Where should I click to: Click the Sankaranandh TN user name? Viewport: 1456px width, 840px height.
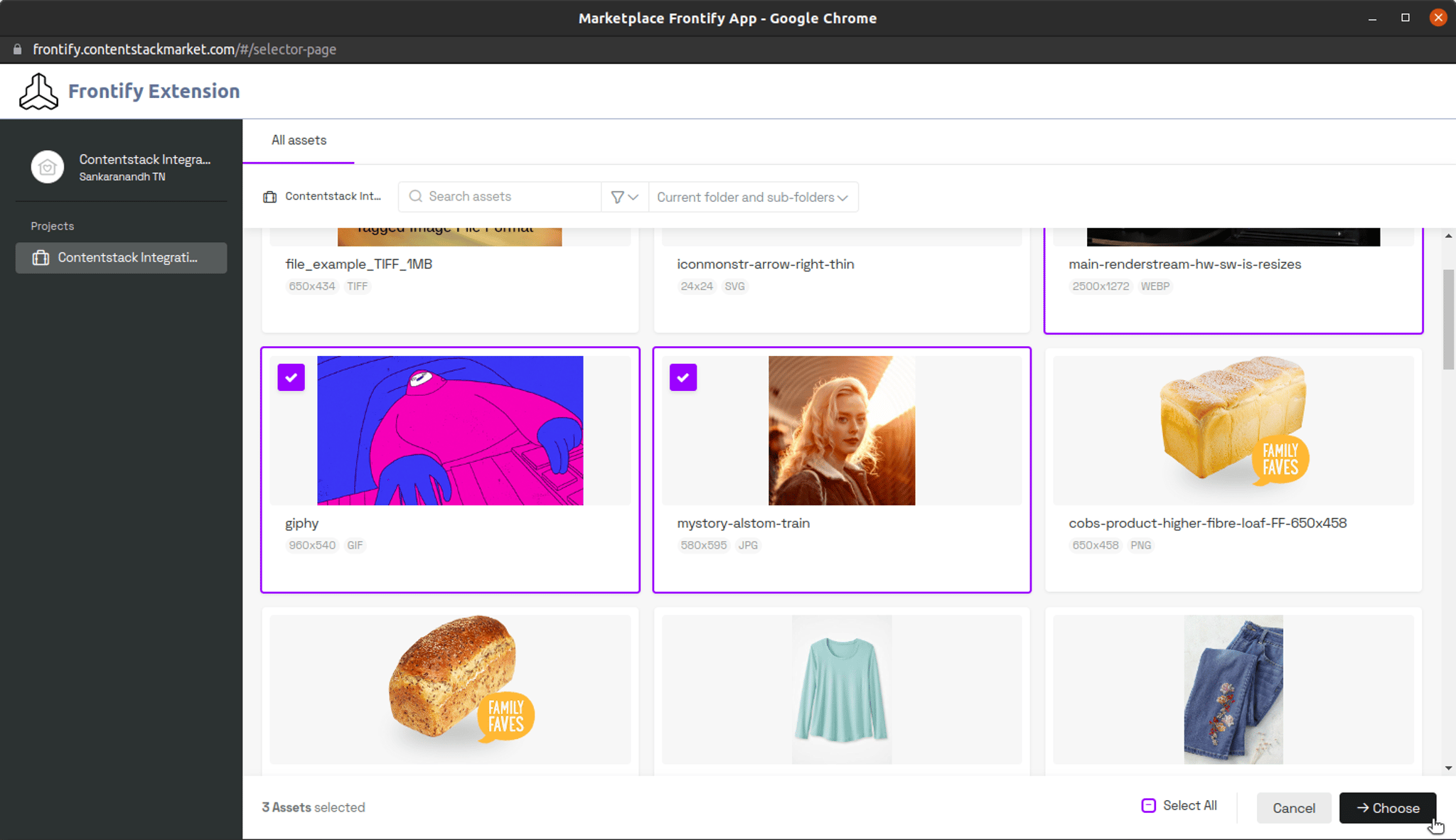(122, 177)
